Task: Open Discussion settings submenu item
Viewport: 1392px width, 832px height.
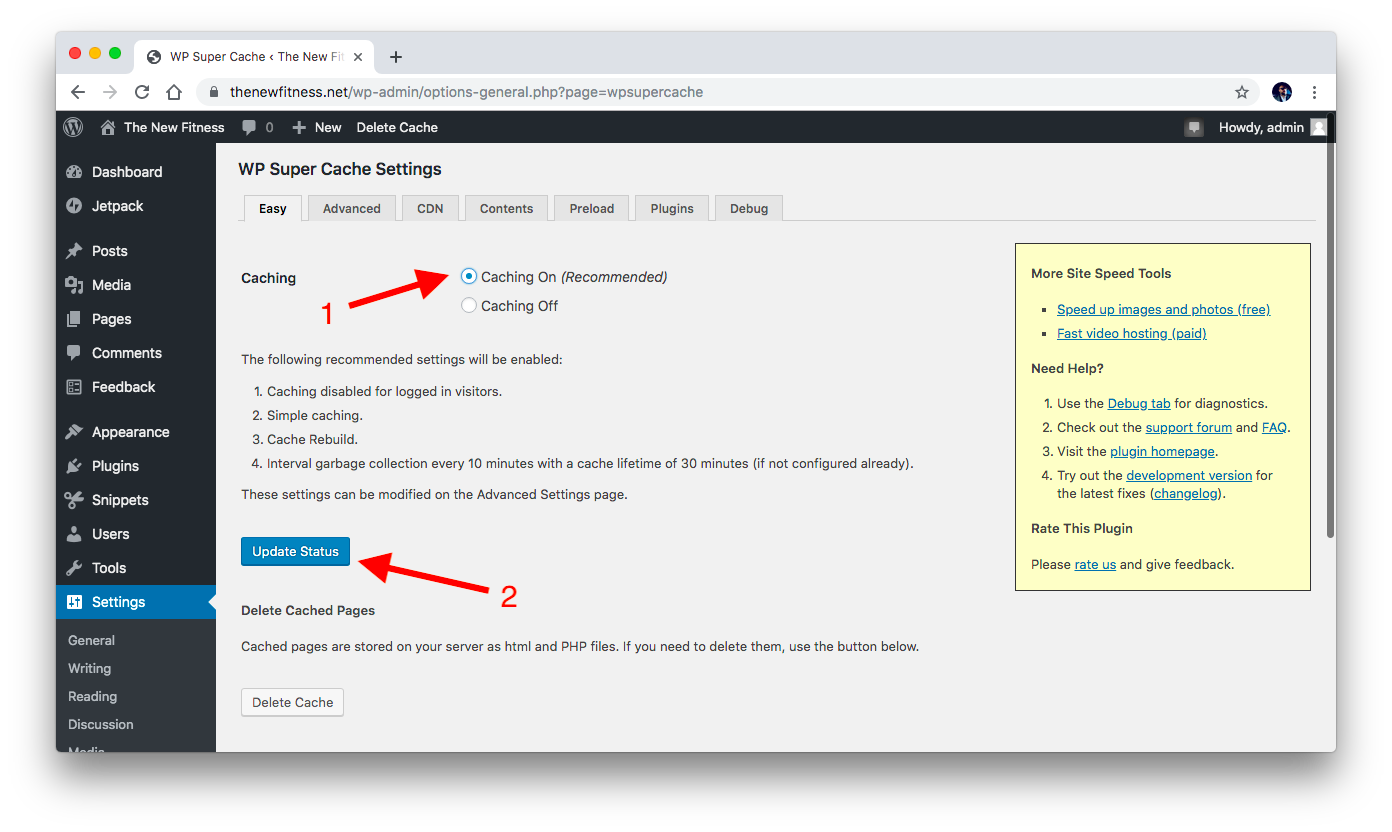Action: pos(100,724)
